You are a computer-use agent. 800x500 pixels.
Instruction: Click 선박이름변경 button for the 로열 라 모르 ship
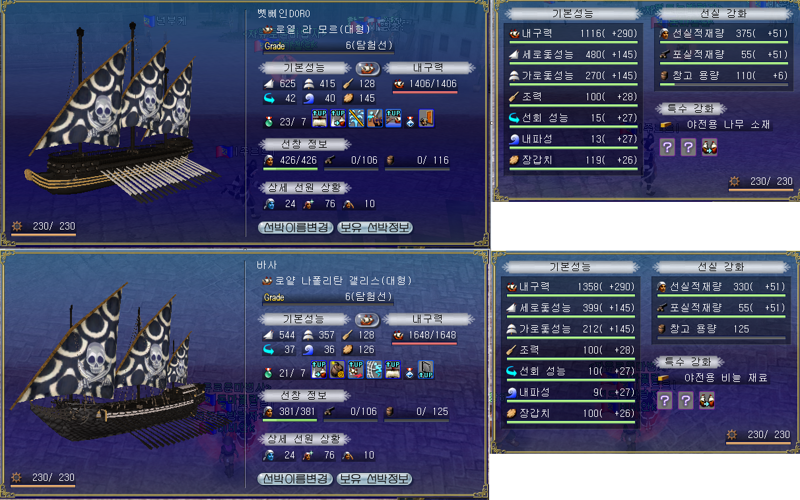click(296, 228)
